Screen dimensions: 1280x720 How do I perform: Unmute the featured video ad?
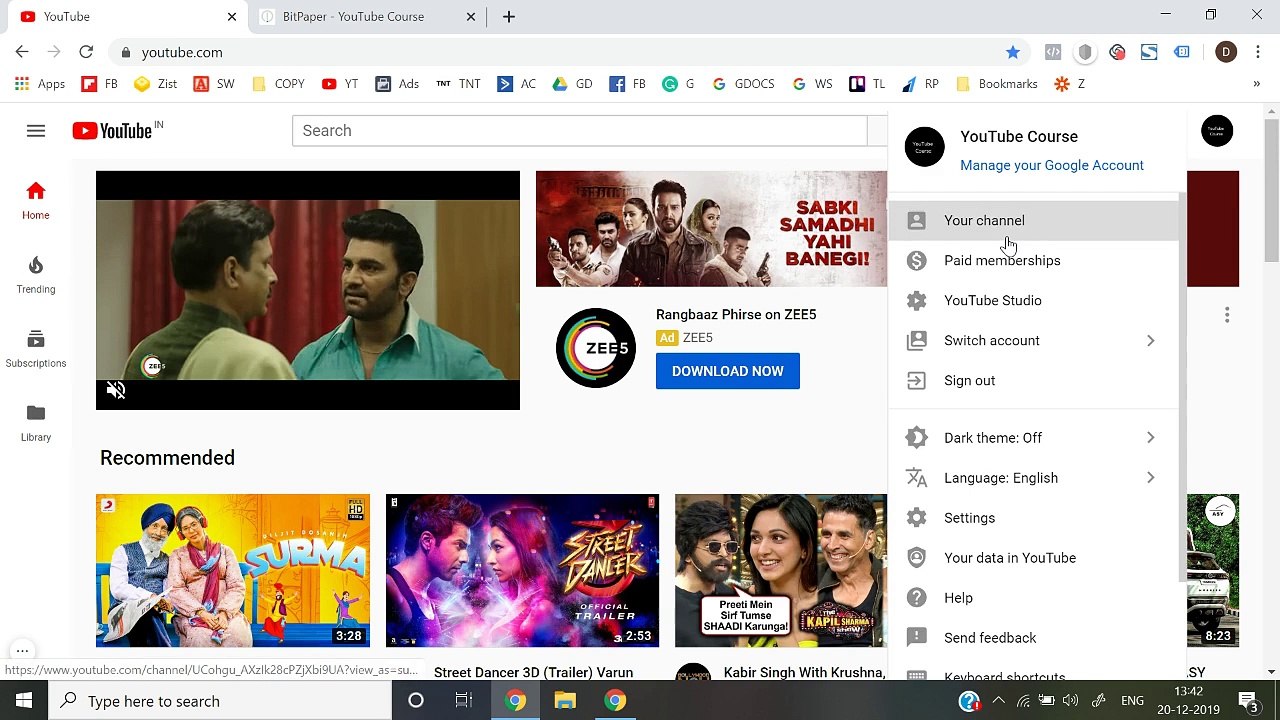pyautogui.click(x=116, y=390)
